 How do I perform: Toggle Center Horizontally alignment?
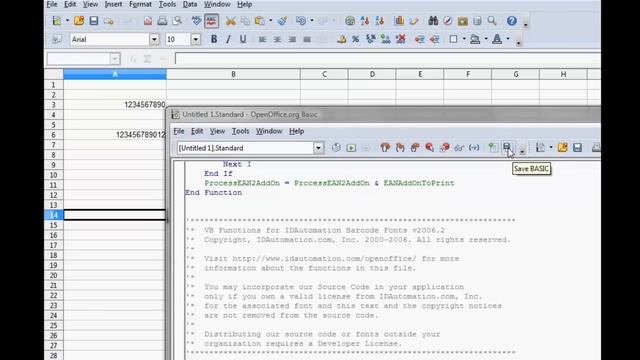click(x=277, y=39)
